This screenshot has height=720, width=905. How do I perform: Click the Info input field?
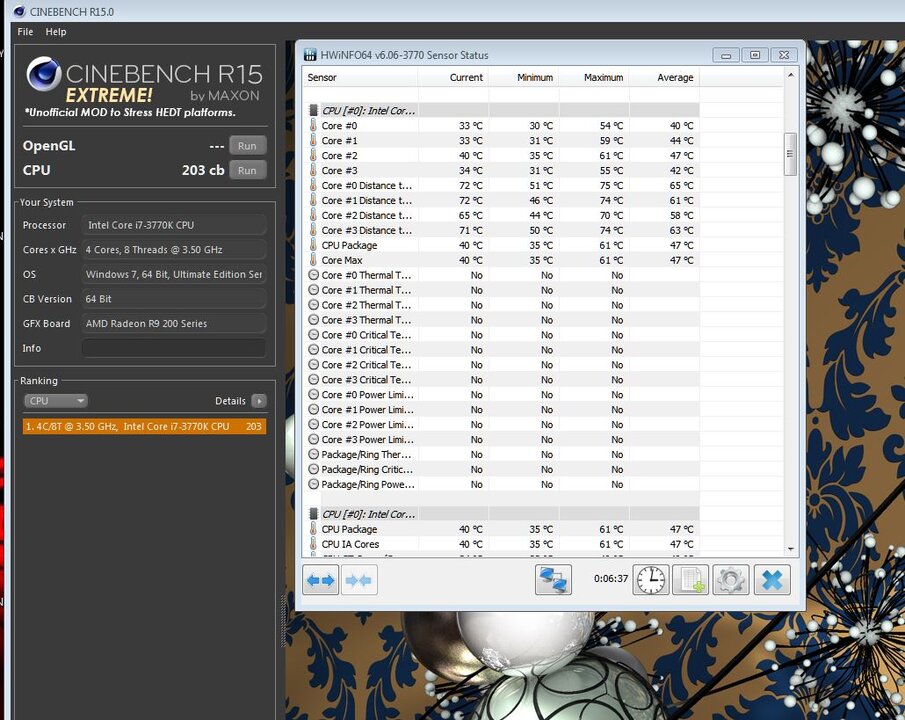[174, 348]
